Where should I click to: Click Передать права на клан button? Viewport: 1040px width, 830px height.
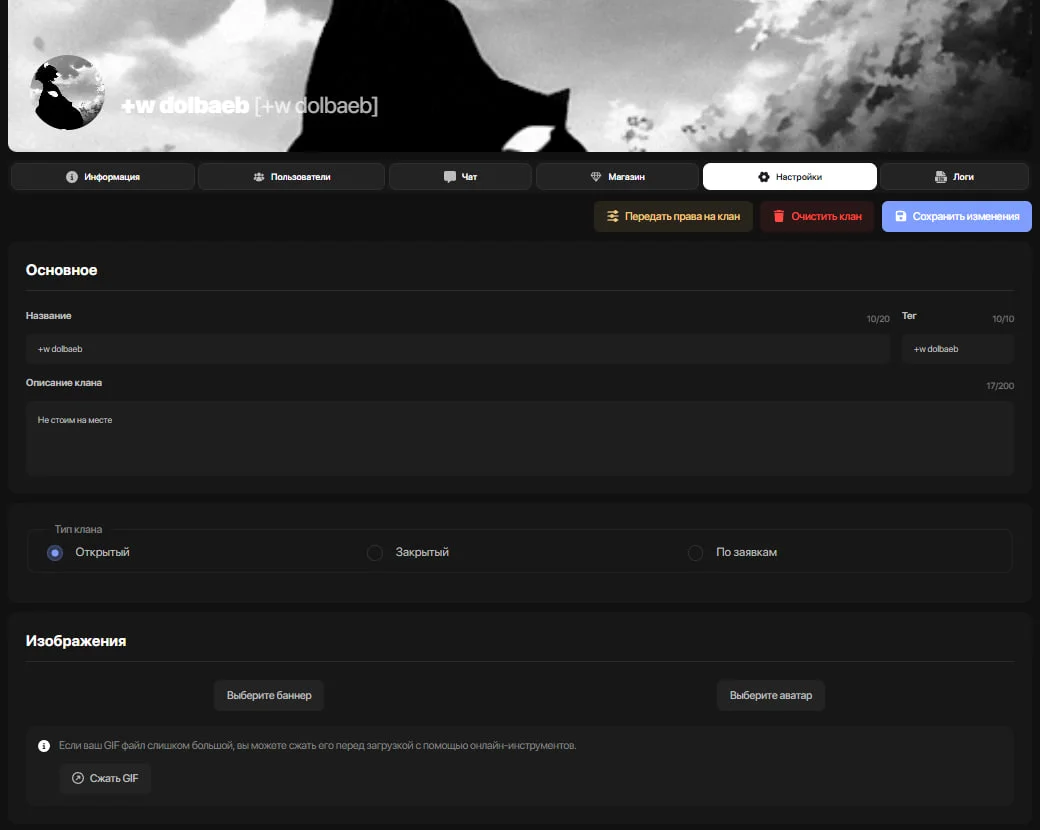[673, 216]
